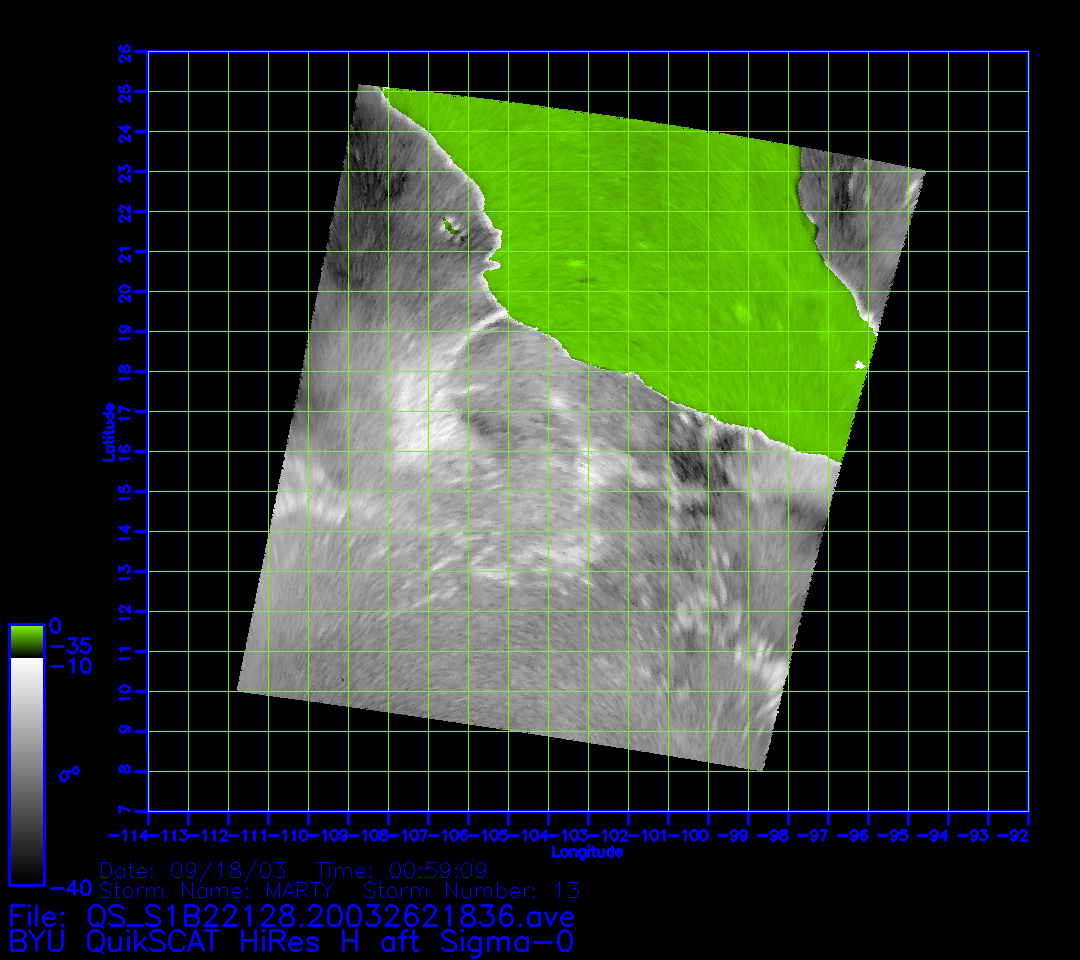Click the latitude 7 tick label

coord(126,811)
